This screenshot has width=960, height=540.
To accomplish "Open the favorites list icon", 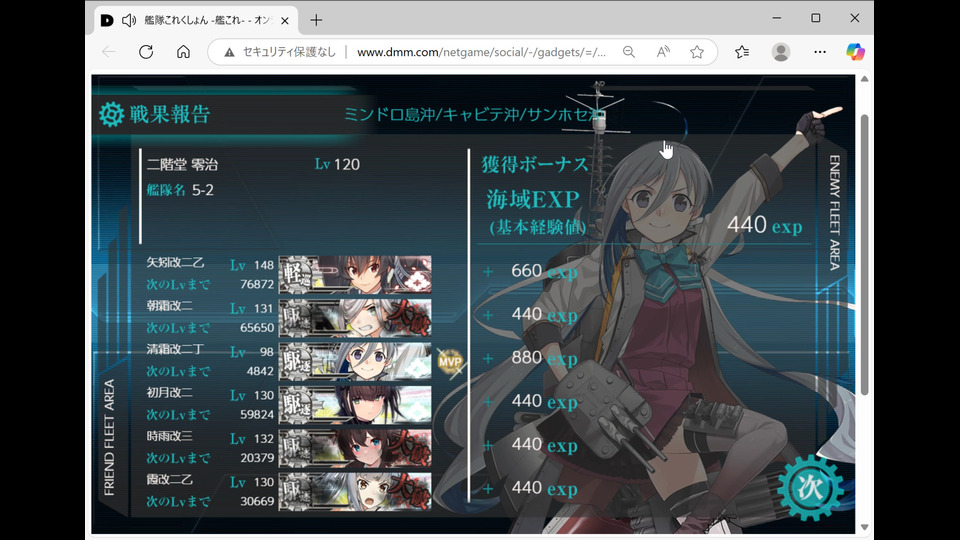I will 742,52.
